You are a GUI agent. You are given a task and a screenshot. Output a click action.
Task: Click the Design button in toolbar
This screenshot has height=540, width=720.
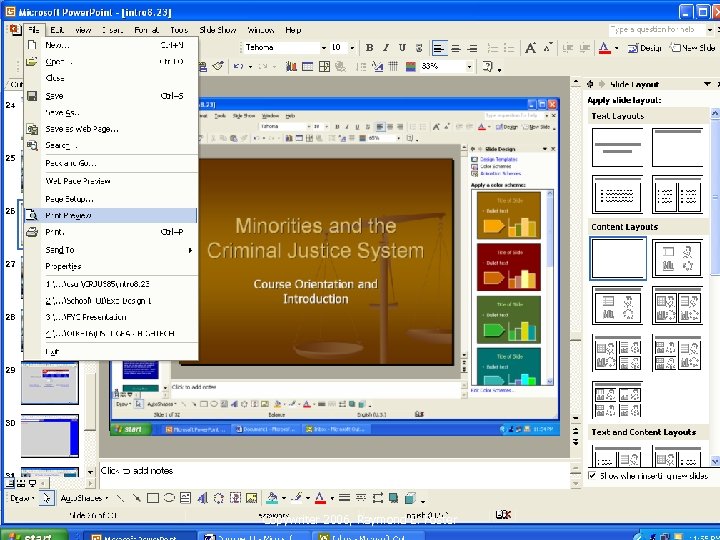click(645, 47)
